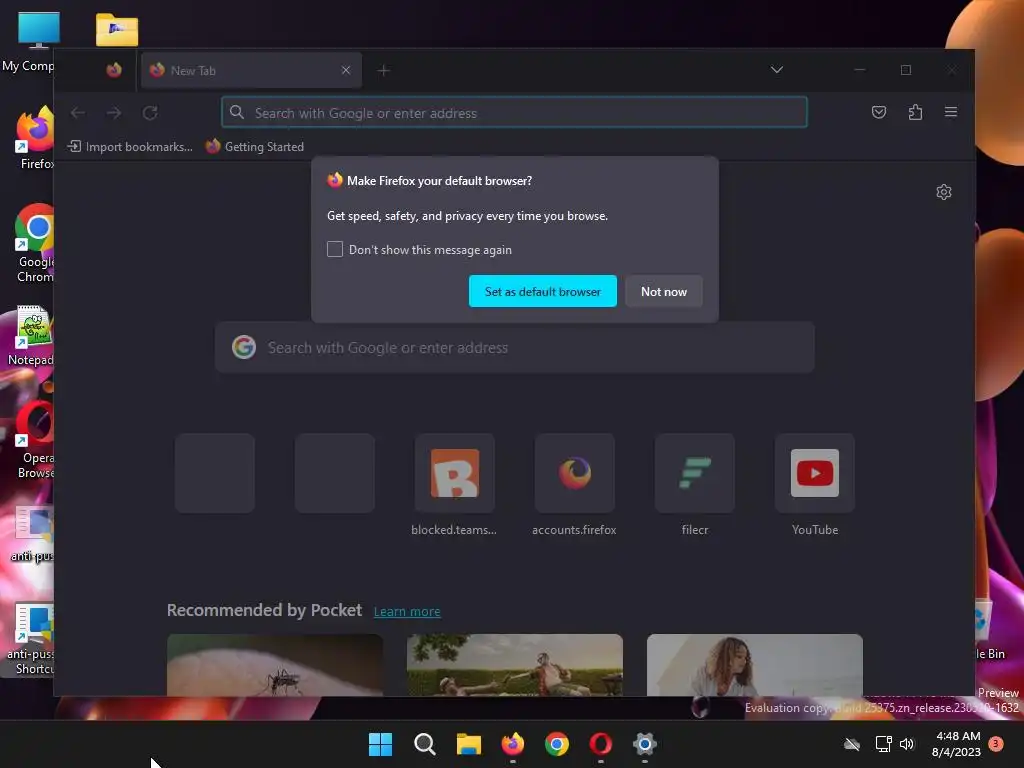The height and width of the screenshot is (768, 1024).
Task: Reload the current page
Action: pos(150,113)
